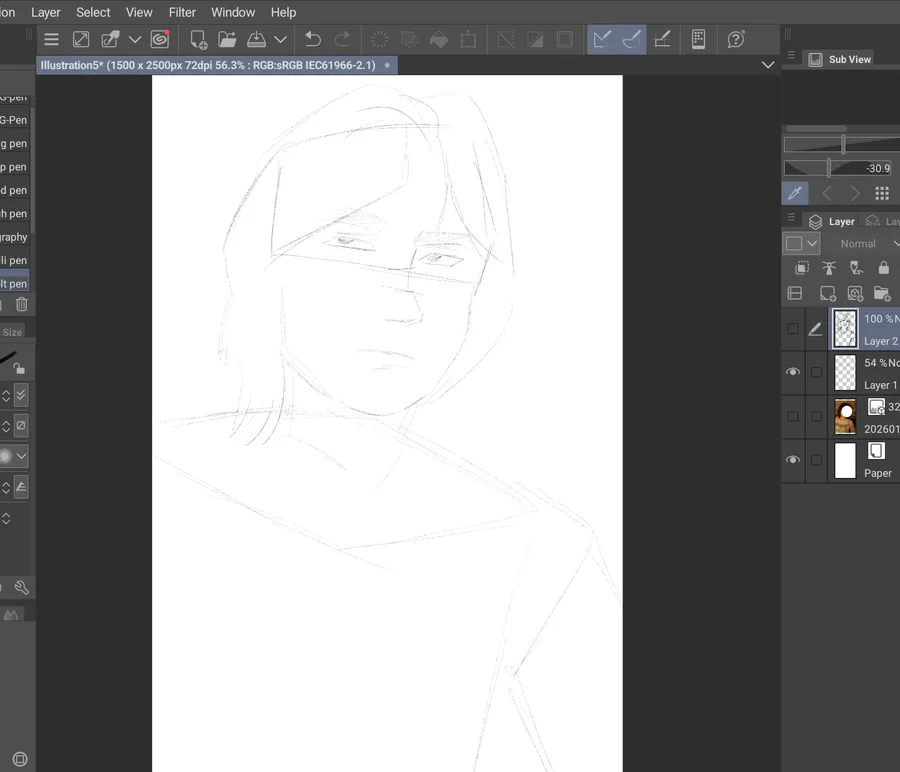This screenshot has height=772, width=900.
Task: Expand the canvas tab list chevron
Action: (767, 65)
